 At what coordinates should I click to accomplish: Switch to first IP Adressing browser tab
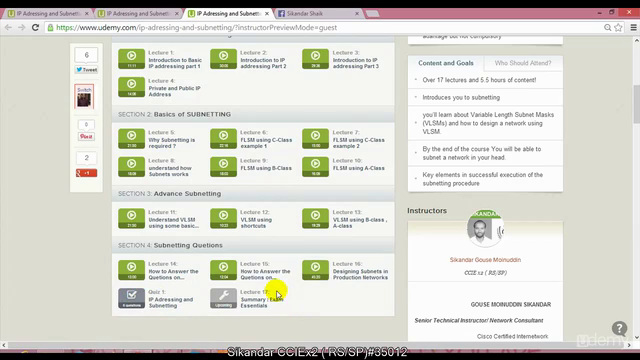pyautogui.click(x=48, y=13)
